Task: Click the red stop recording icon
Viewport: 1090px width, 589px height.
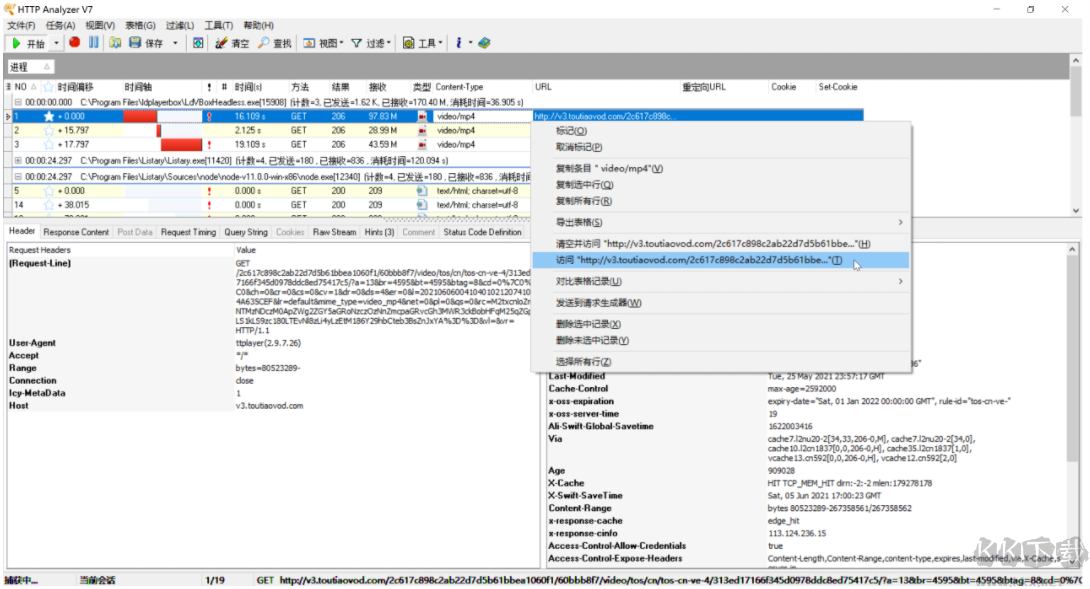Action: point(74,43)
